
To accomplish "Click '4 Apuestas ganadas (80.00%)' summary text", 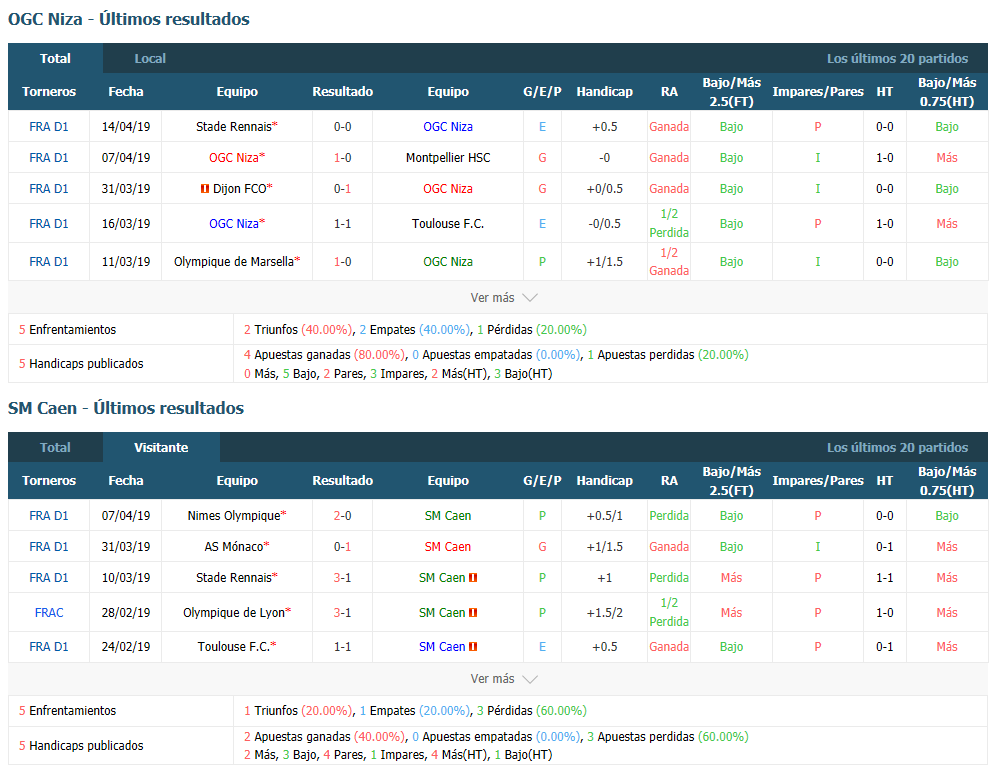I will 324,355.
